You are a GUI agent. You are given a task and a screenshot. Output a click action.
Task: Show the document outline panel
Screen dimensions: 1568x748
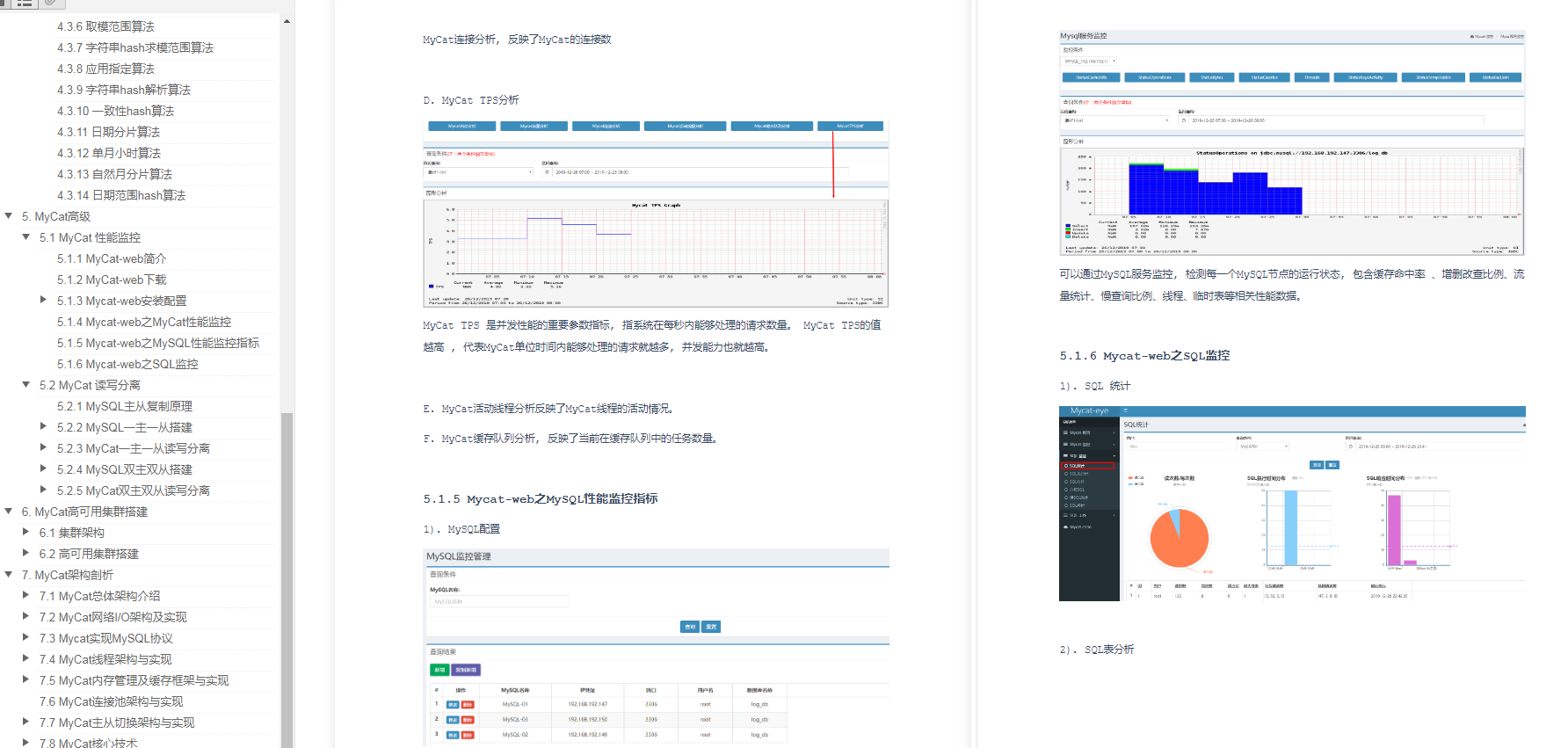pos(25,4)
